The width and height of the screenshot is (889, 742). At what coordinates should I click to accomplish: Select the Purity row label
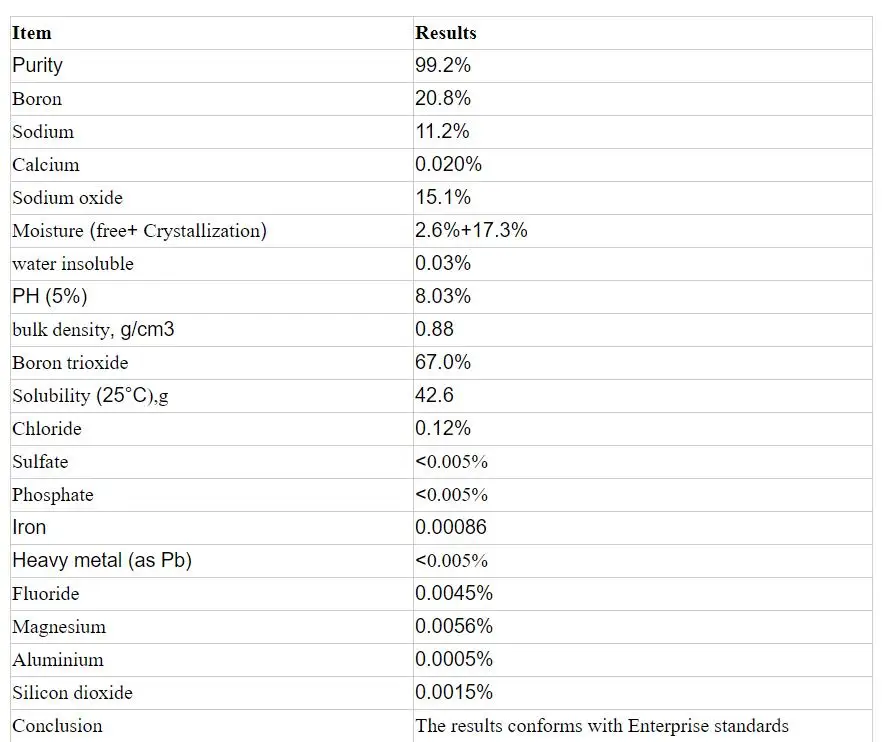point(37,66)
